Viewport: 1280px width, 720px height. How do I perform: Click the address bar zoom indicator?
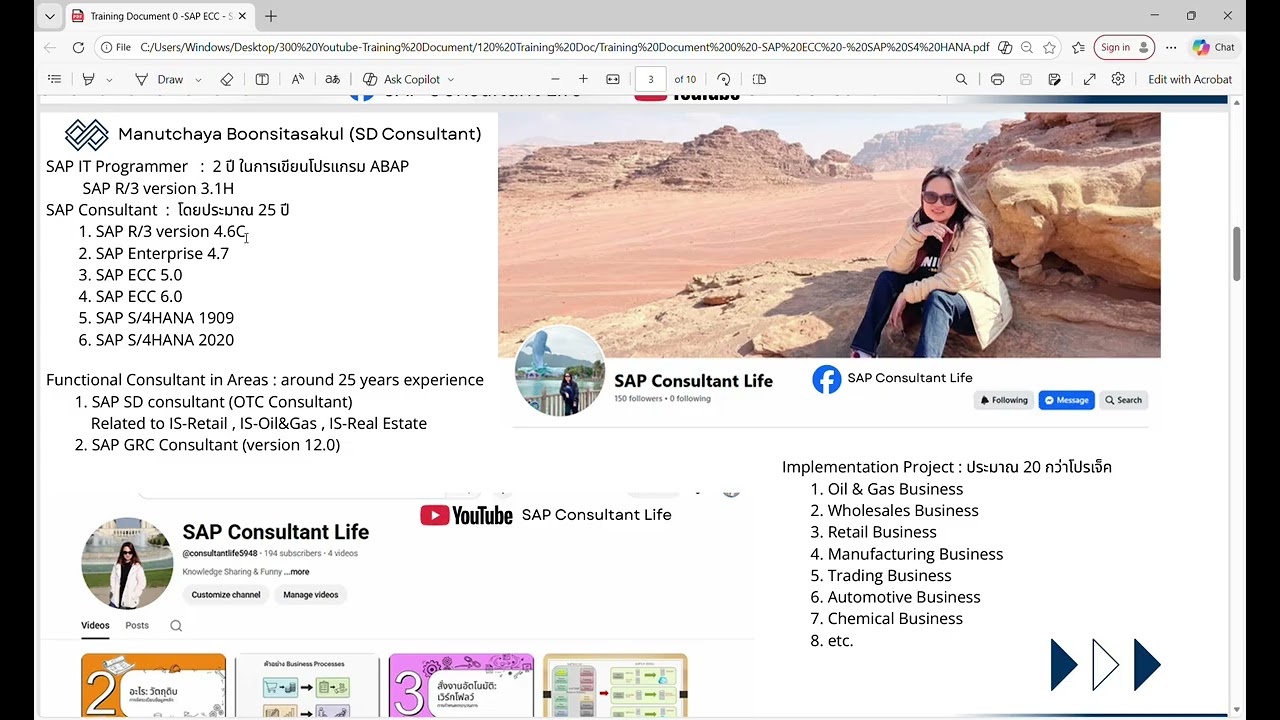1027,47
